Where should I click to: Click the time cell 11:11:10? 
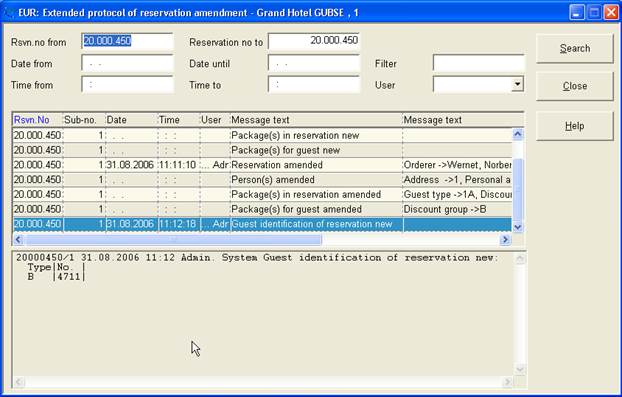click(178, 165)
